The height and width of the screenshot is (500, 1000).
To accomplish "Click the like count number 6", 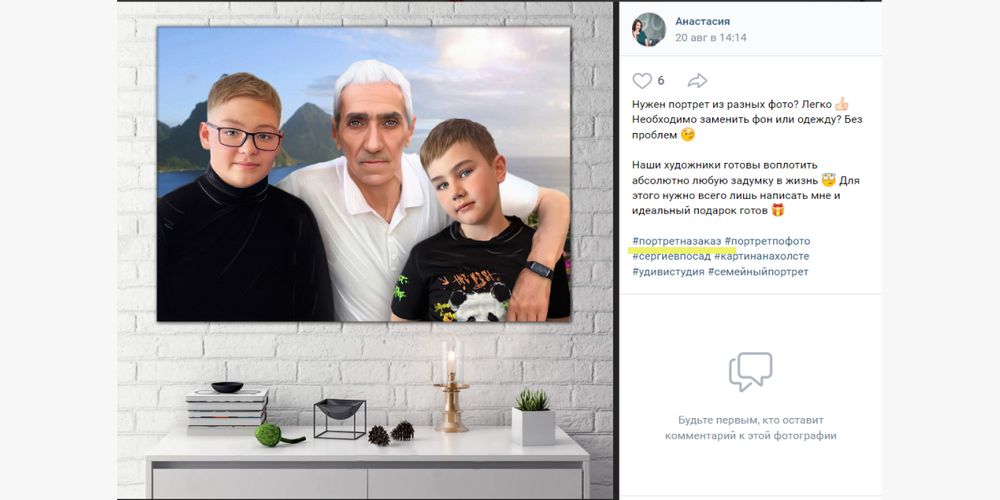I will point(661,81).
